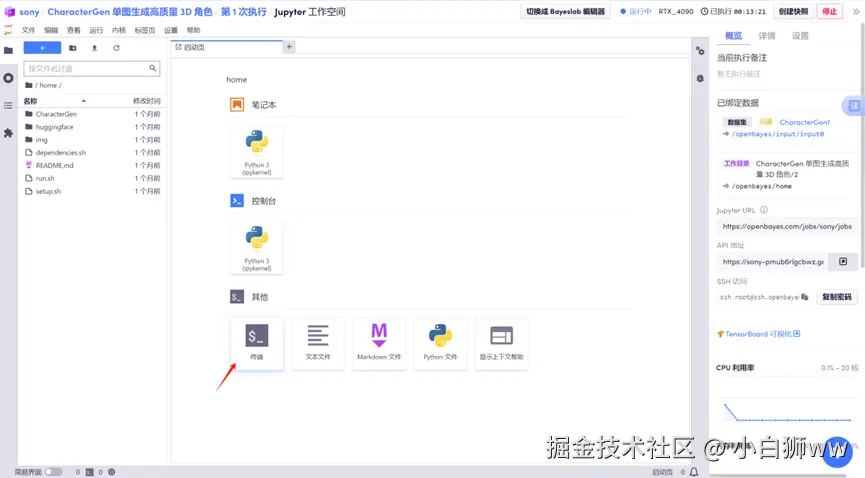Click the upload files icon
The width and height of the screenshot is (865, 478).
click(94, 48)
